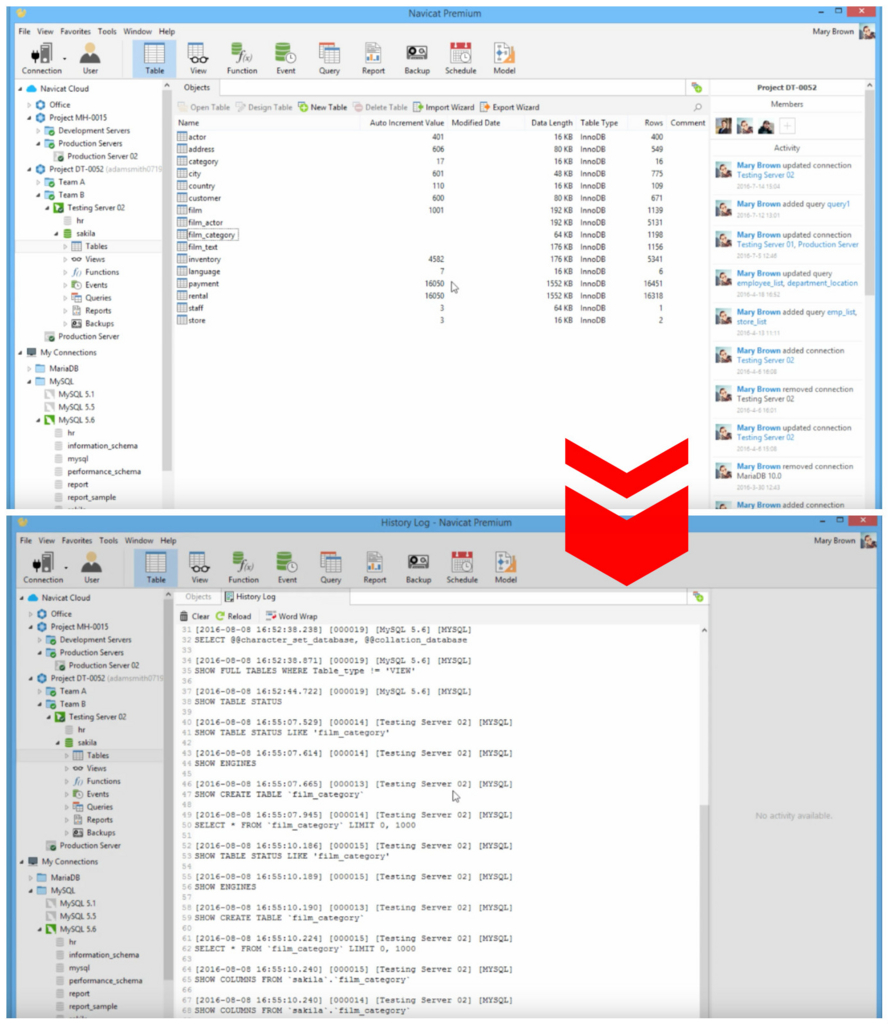Image resolution: width=888 pixels, height=1024 pixels.
Task: Select information_schema in the upper tree
Action: tap(96, 446)
